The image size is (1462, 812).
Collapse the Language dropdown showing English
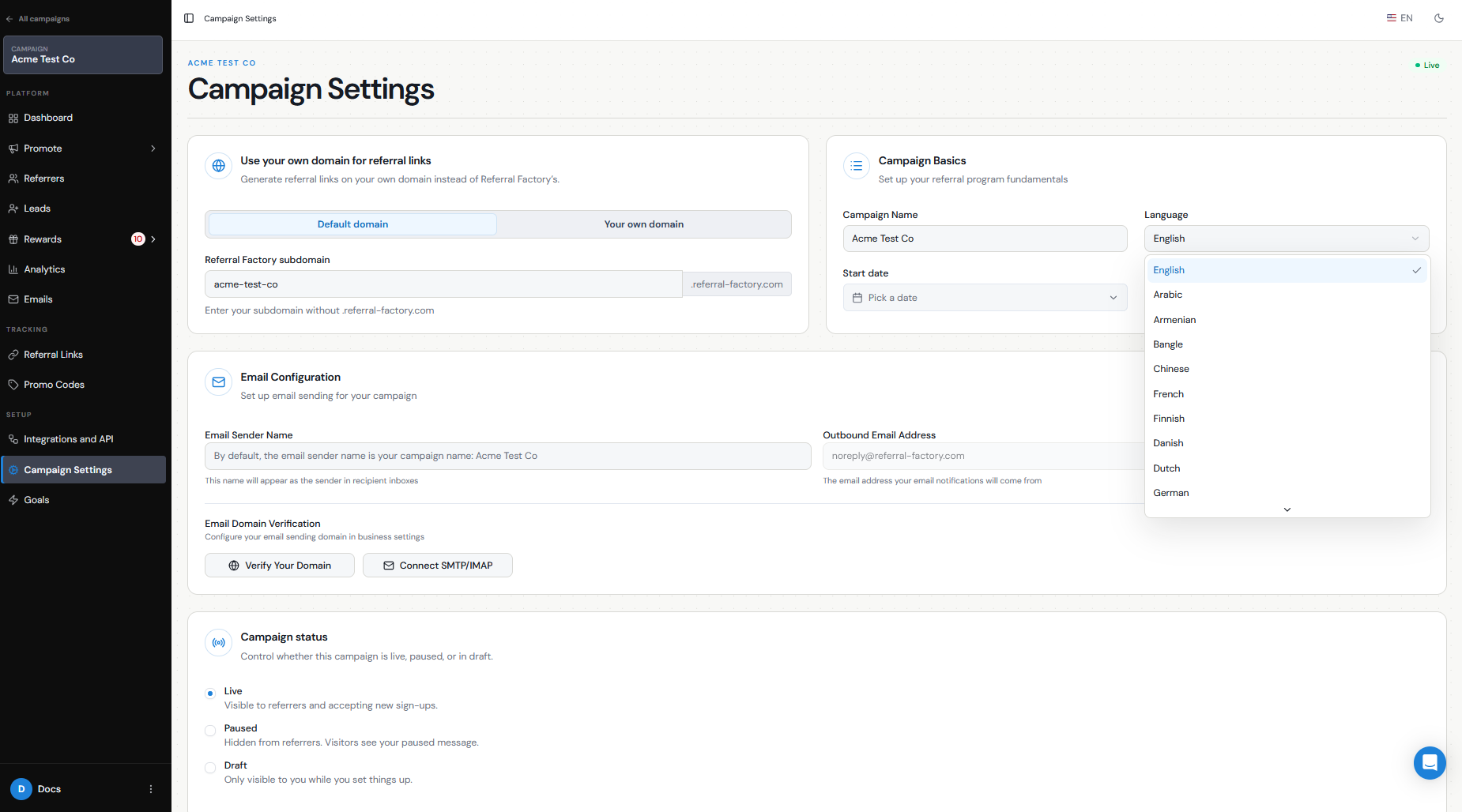pyautogui.click(x=1287, y=239)
